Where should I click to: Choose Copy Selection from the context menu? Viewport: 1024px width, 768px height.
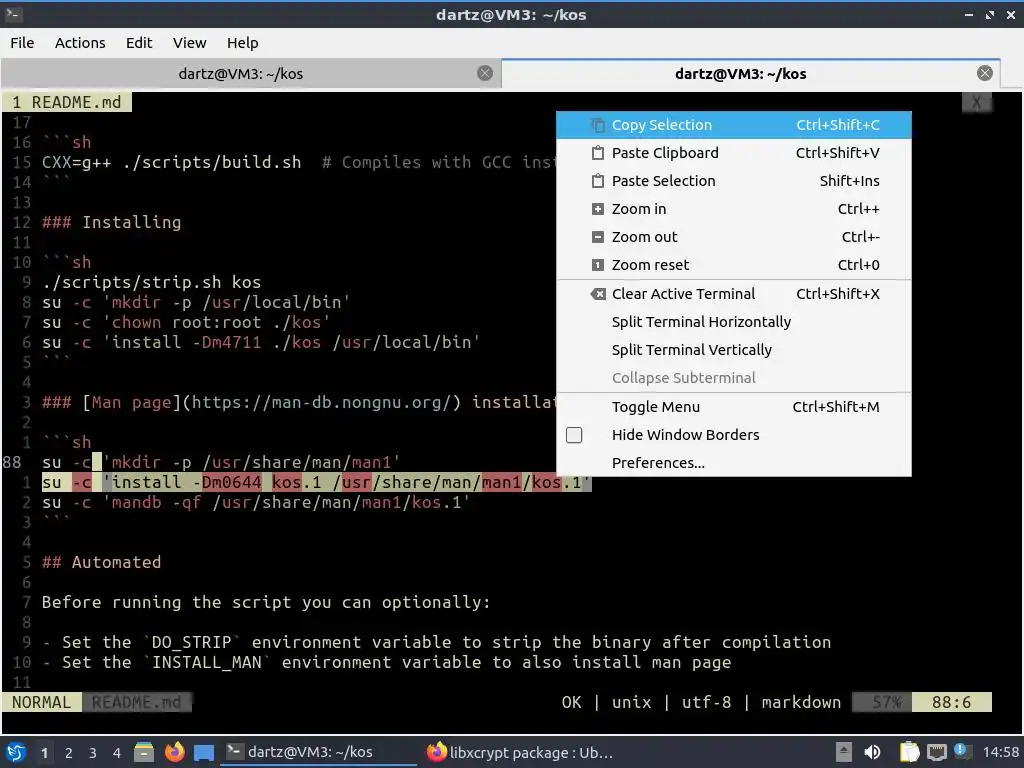point(733,125)
